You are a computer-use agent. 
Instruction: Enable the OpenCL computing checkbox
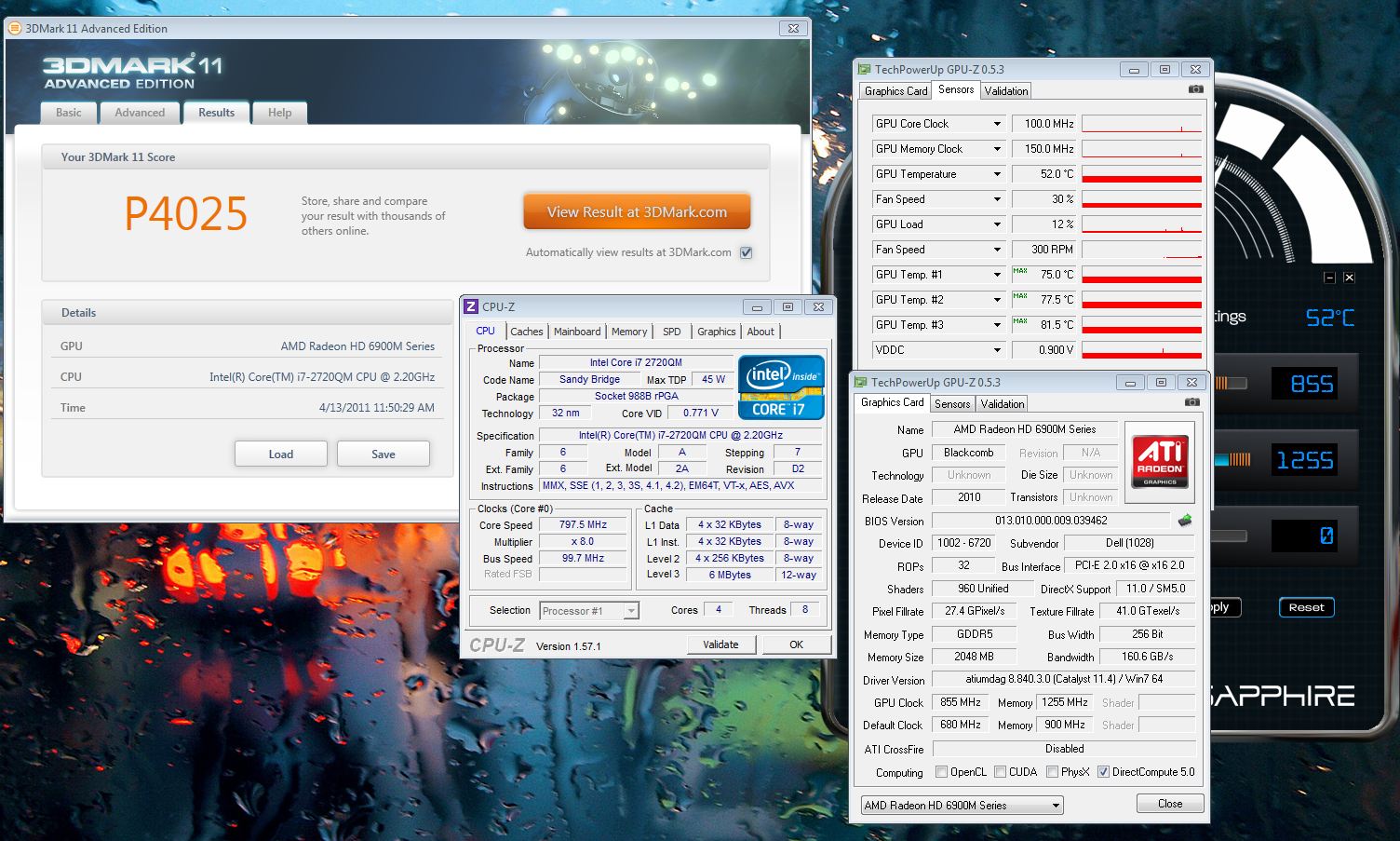pyautogui.click(x=941, y=772)
